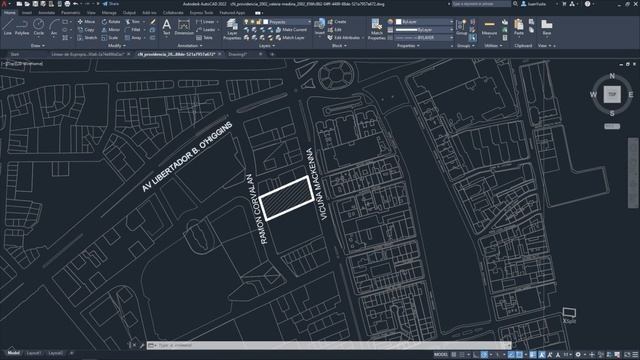Activate the Fillet command
The image size is (640, 360).
(x=133, y=30)
